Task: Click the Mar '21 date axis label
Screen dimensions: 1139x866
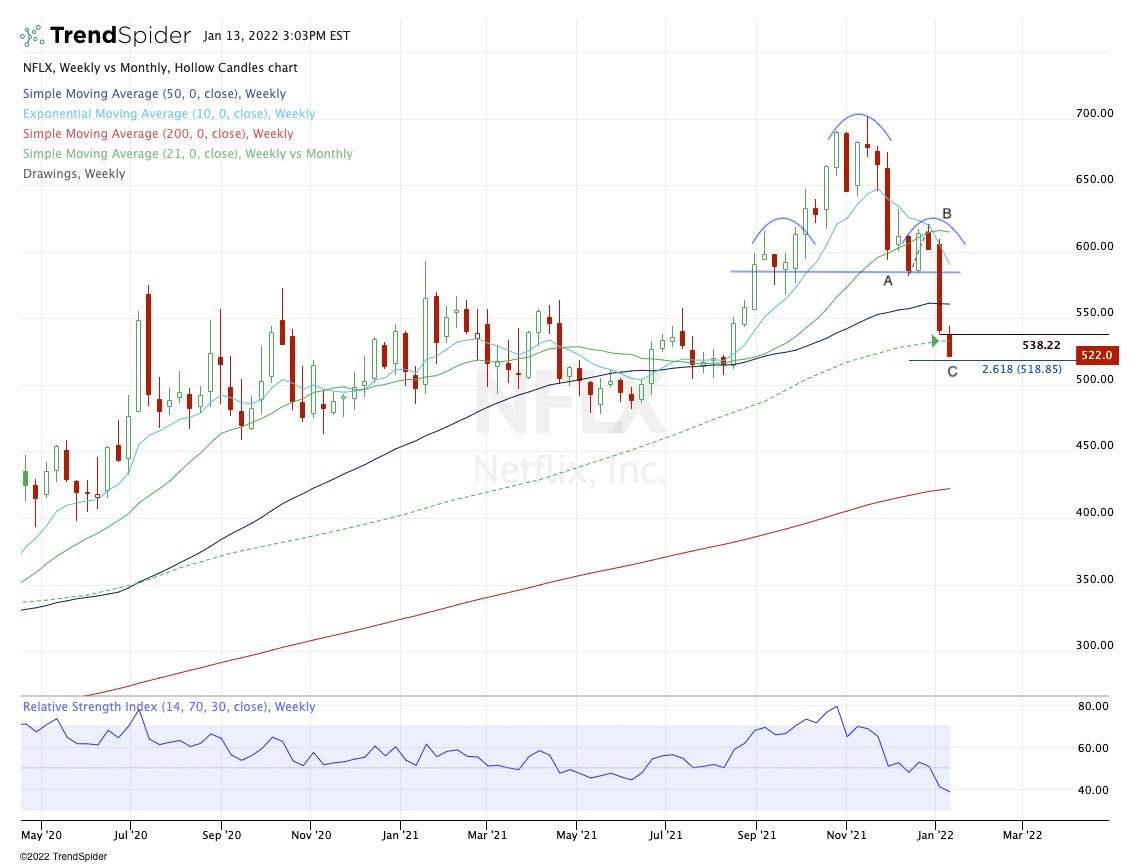Action: (487, 835)
